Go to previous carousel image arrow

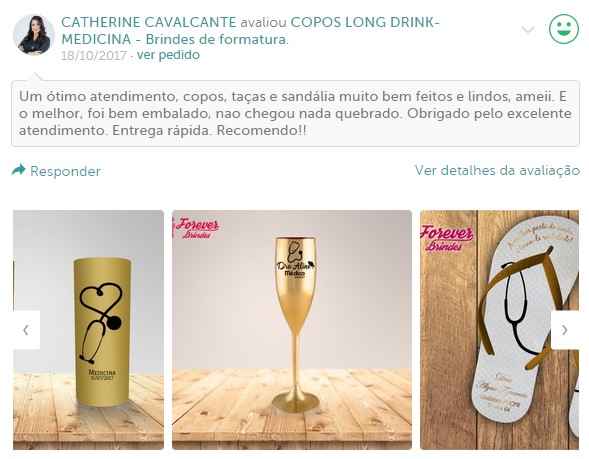coord(26,330)
